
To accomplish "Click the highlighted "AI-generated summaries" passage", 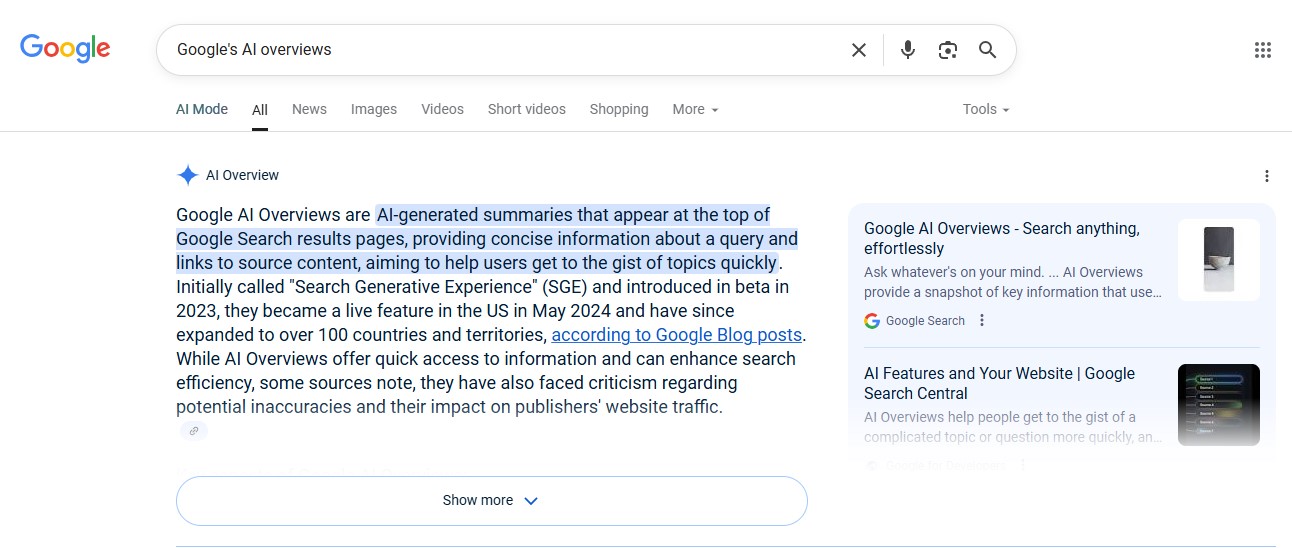I will point(487,238).
